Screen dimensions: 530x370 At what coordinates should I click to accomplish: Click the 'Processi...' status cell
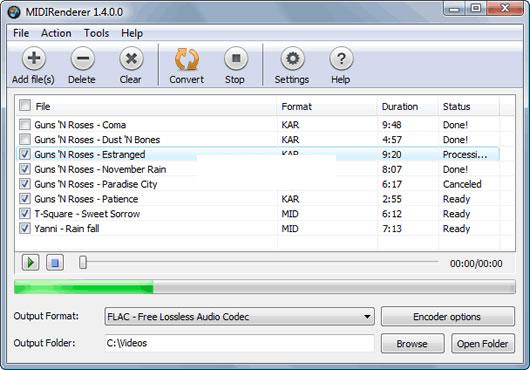(465, 154)
